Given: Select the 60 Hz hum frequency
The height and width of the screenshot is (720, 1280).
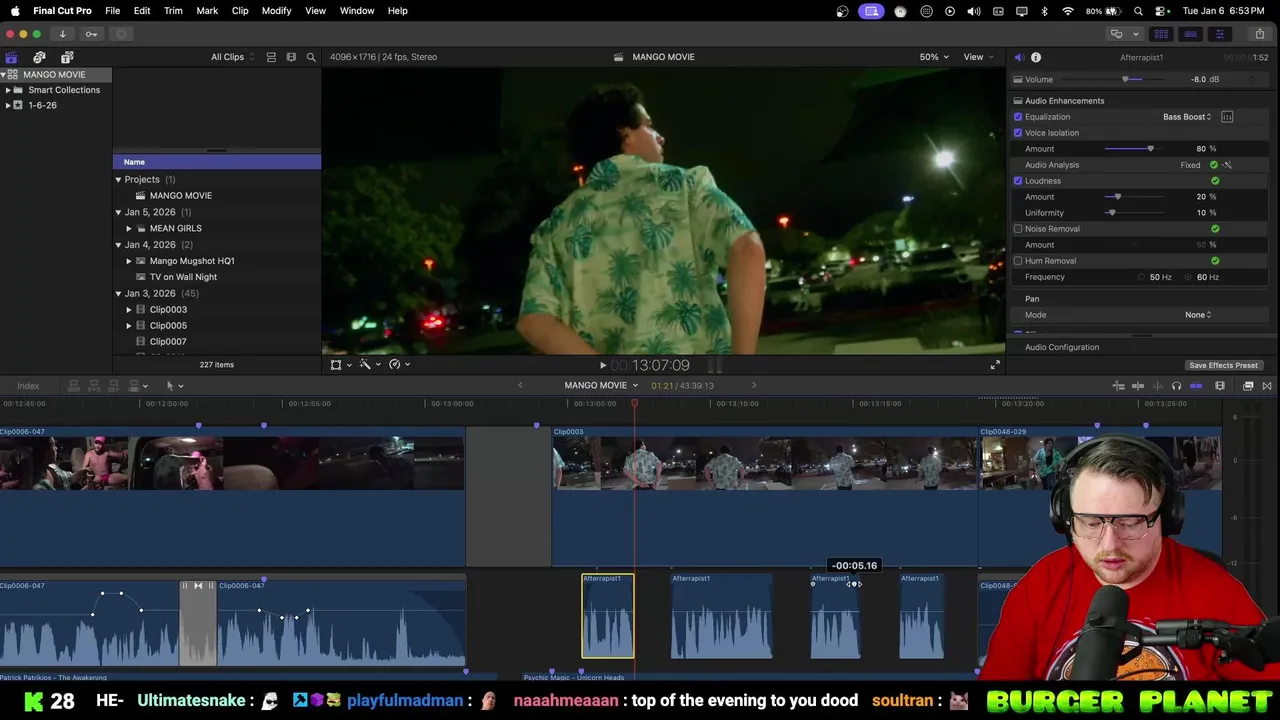Looking at the screenshot, I should (x=1188, y=277).
